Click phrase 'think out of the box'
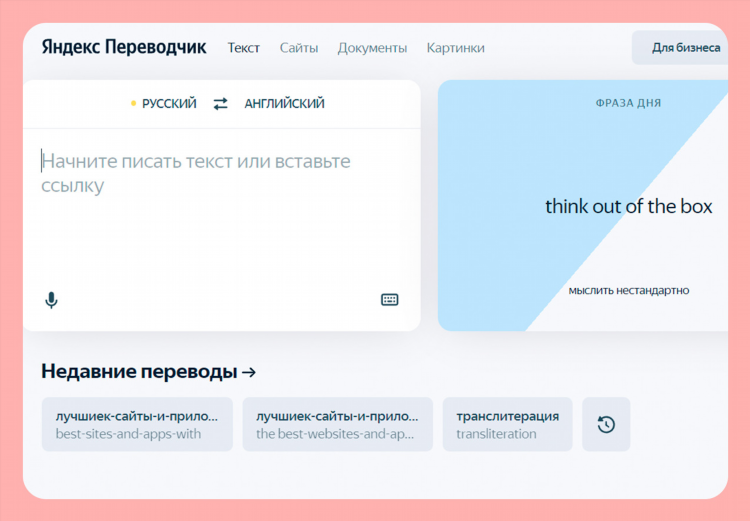 (x=629, y=206)
